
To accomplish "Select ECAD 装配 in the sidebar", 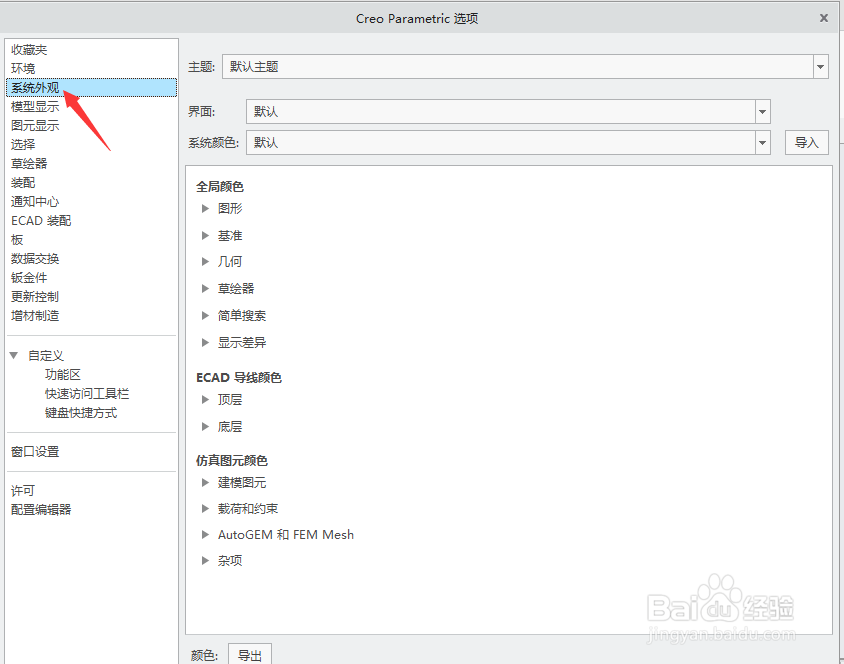I will (41, 221).
